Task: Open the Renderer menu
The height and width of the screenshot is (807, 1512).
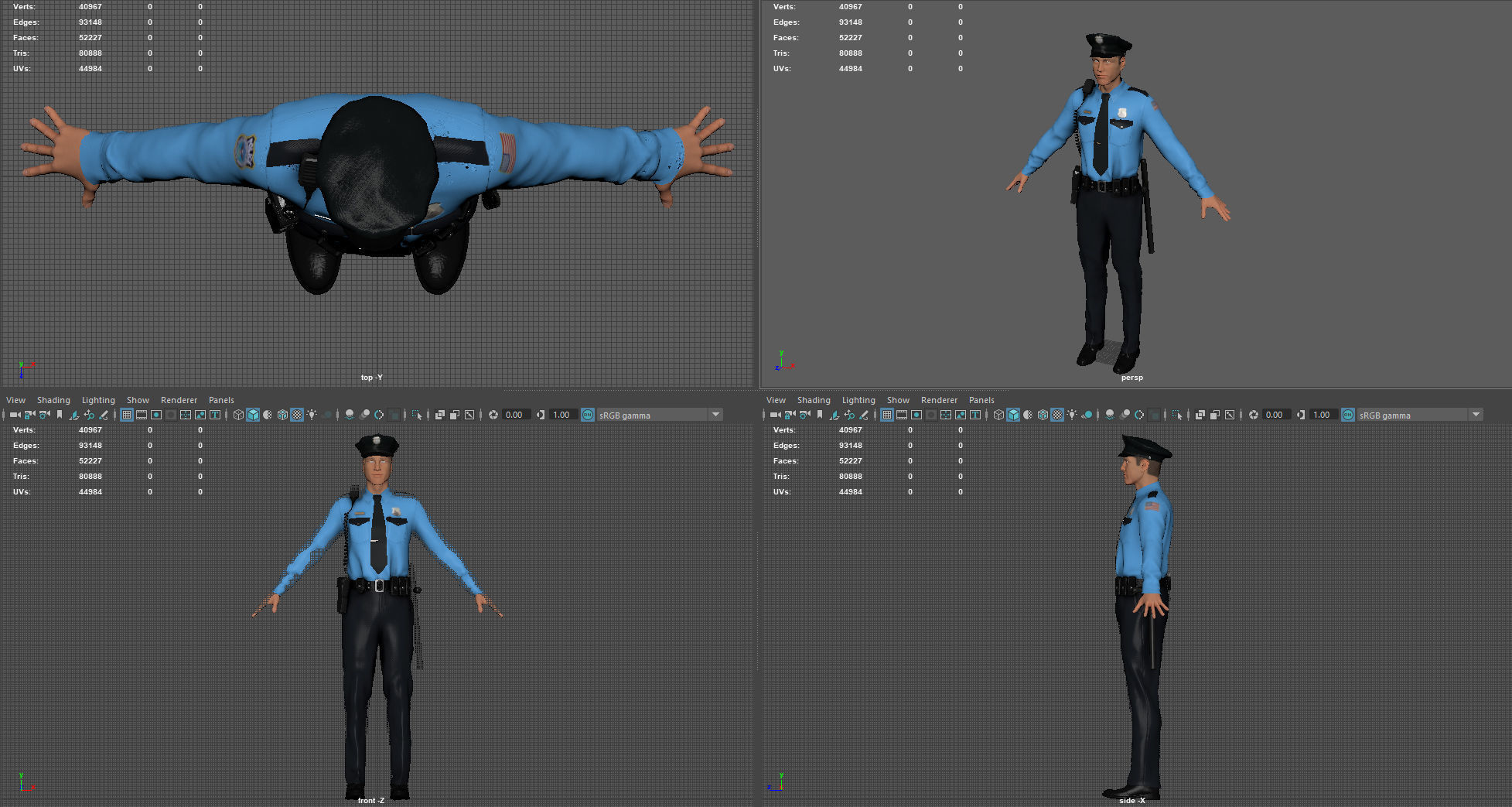Action: point(179,400)
